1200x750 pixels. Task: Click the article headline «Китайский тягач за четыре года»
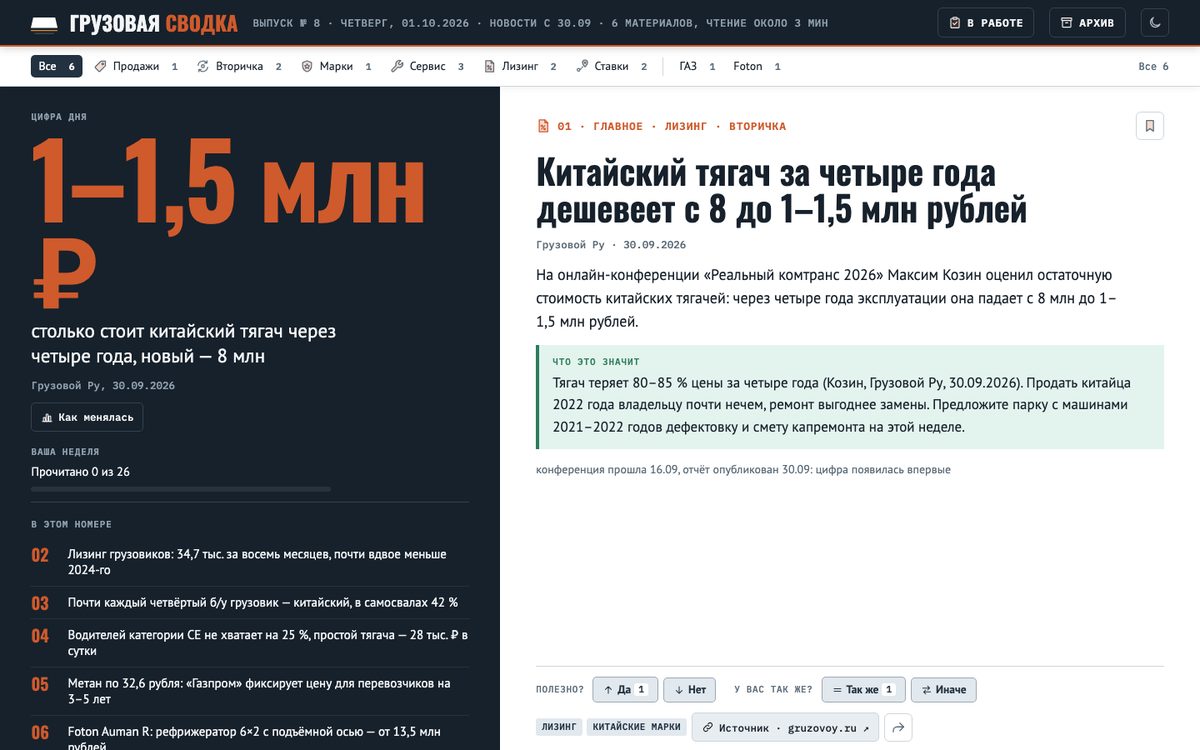coord(782,191)
